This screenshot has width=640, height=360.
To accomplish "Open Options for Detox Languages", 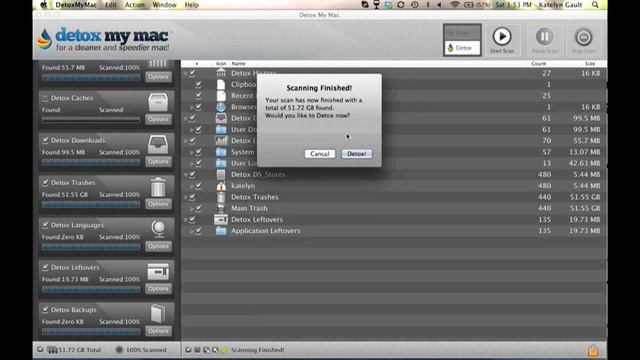I will (158, 247).
